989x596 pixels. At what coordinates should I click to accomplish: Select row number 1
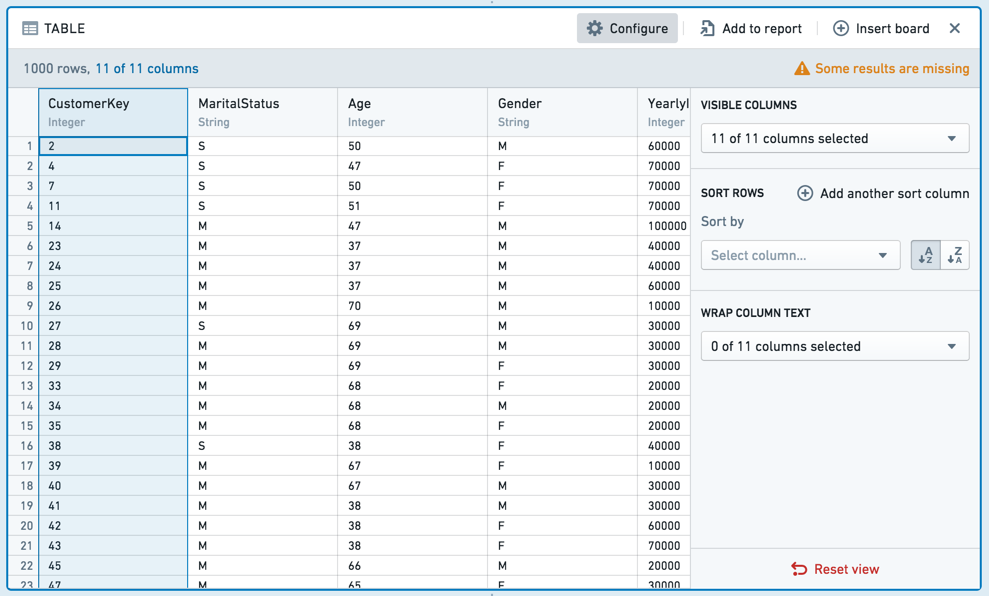point(23,146)
